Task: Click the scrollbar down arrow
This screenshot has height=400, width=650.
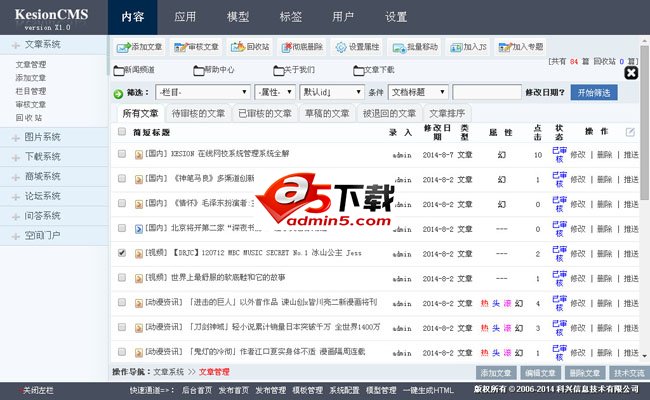Action: coord(645,356)
